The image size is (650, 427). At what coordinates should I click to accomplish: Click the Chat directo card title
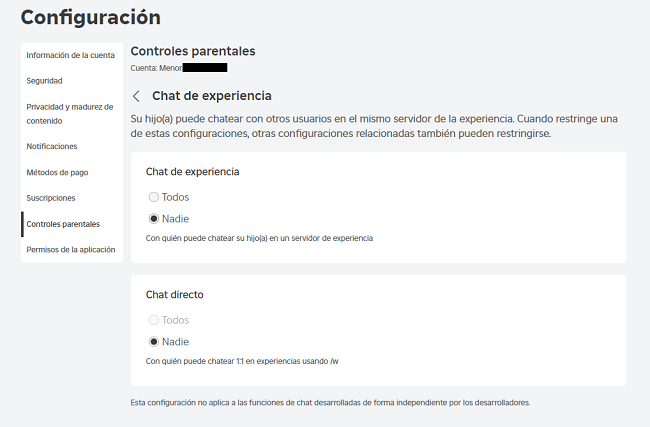pos(174,295)
